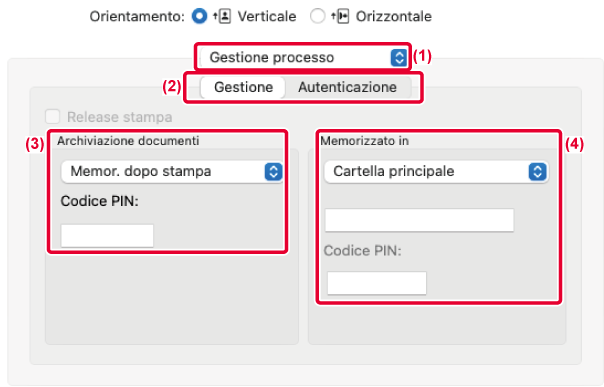Open the Gestione processo popup menu
This screenshot has height=387, width=604.
coord(304,58)
